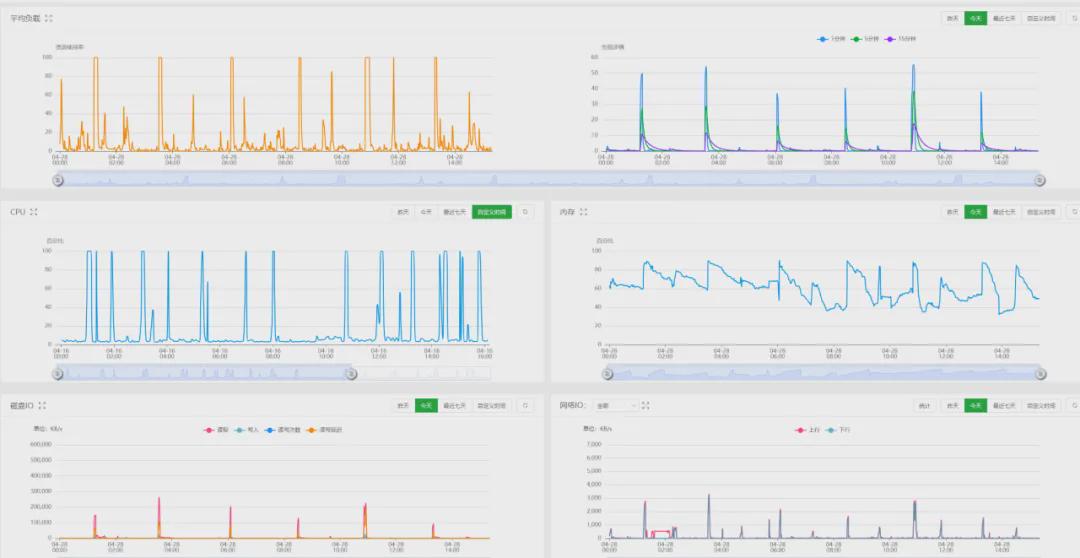This screenshot has width=1080, height=558.
Task: Select 最近七天 in the CPU panel
Action: (455, 212)
